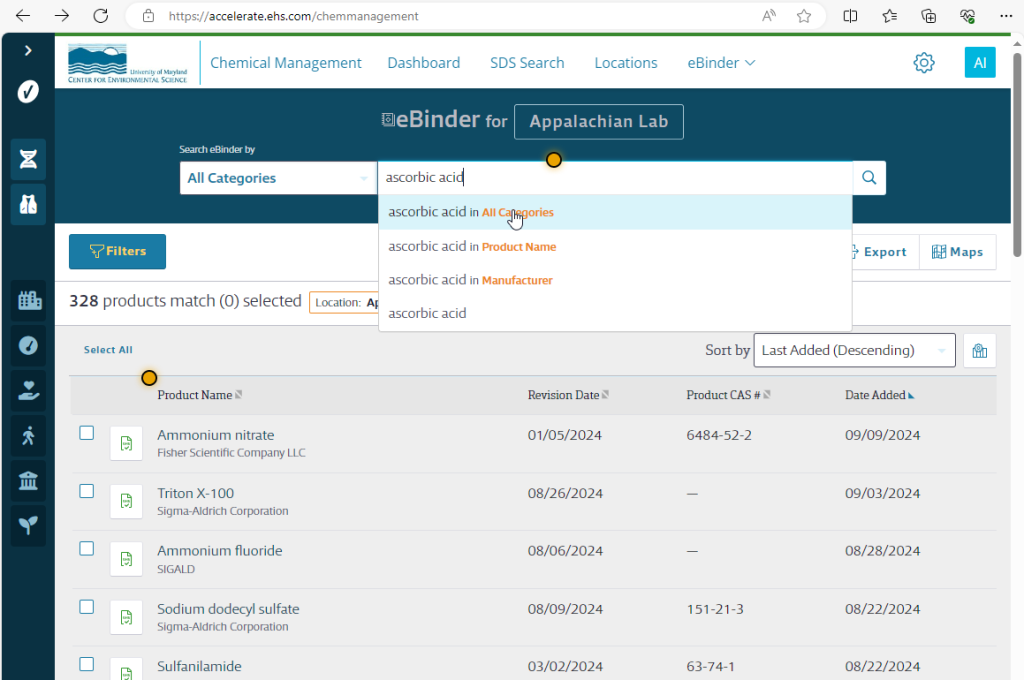1024x680 pixels.
Task: Click the browser address bar URL
Action: [x=293, y=16]
